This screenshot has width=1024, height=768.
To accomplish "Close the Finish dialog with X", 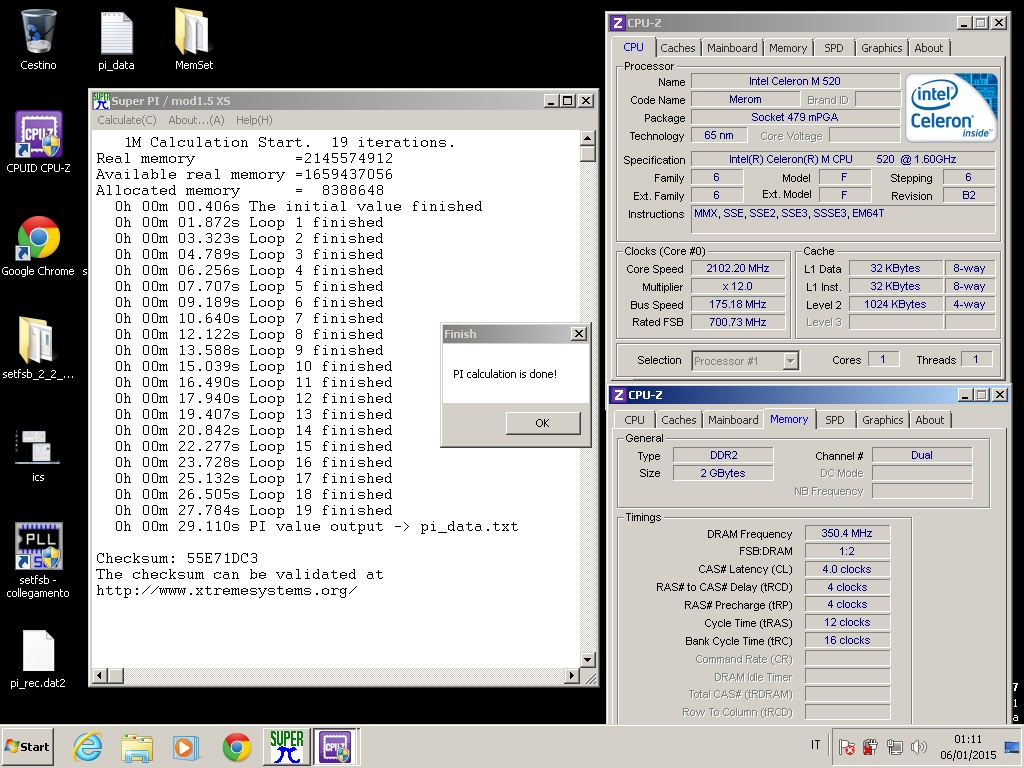I will coord(579,334).
